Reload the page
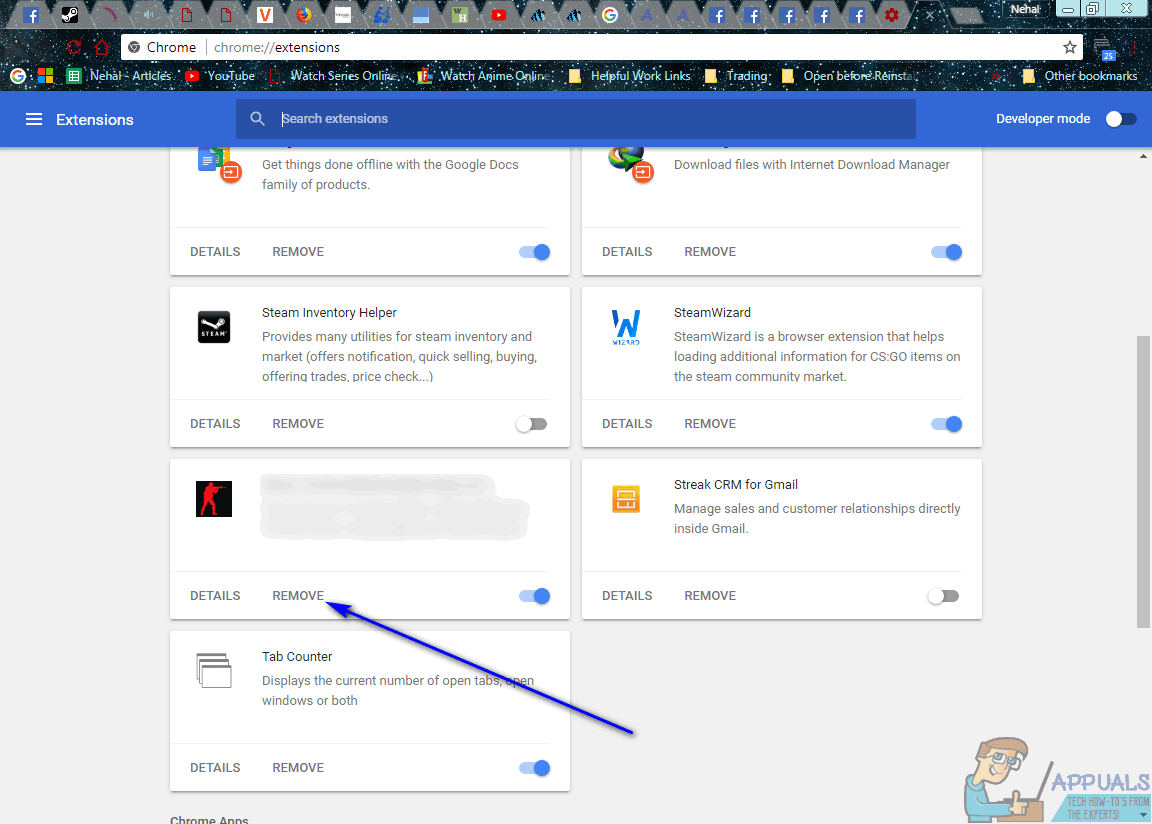Viewport: 1152px width, 824px height. click(73, 48)
